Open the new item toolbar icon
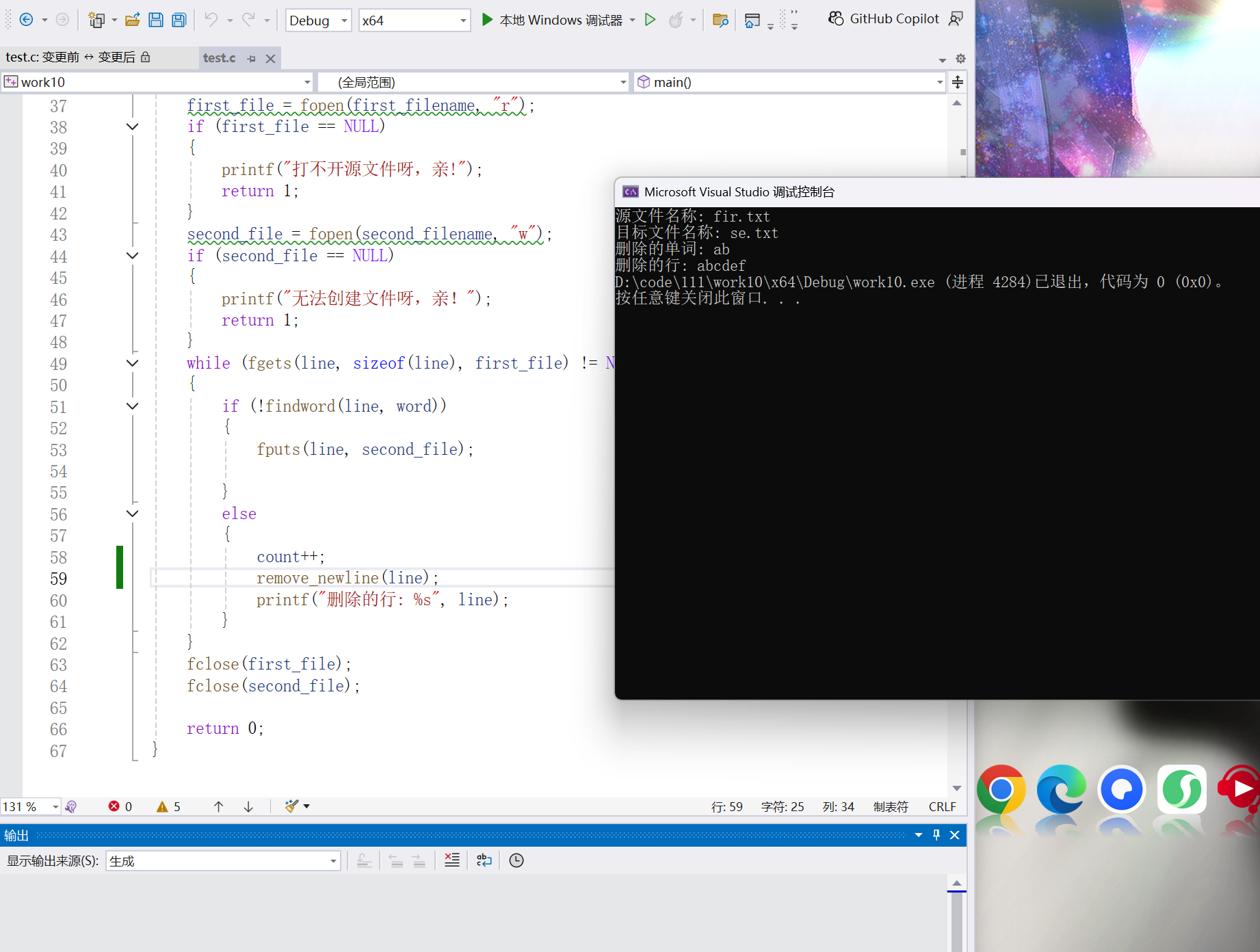 tap(96, 20)
